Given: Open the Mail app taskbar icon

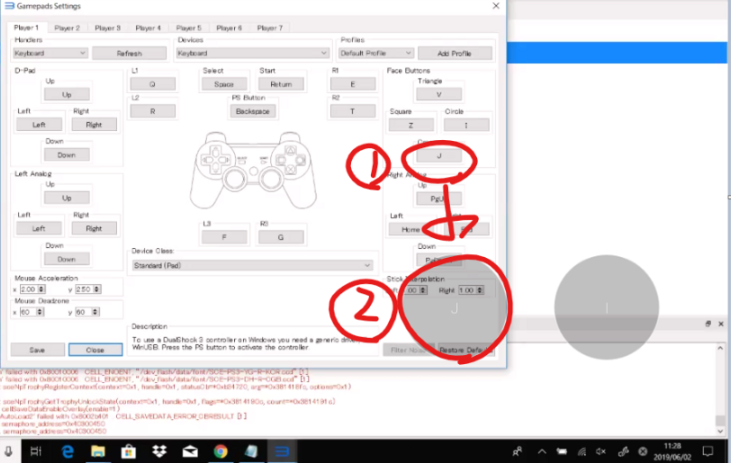Looking at the screenshot, I should coord(190,451).
